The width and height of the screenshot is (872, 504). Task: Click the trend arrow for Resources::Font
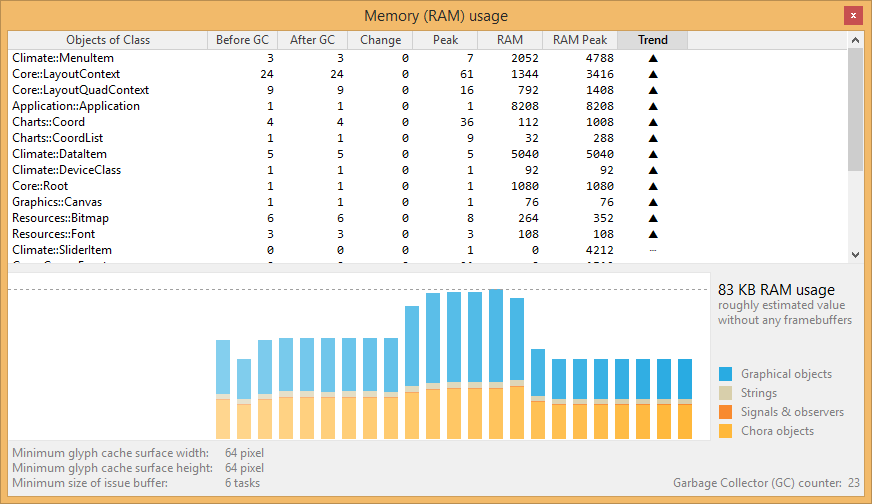653,234
